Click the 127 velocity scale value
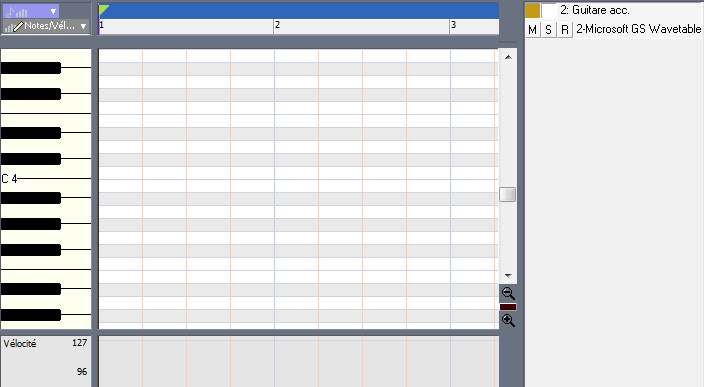 (x=79, y=343)
